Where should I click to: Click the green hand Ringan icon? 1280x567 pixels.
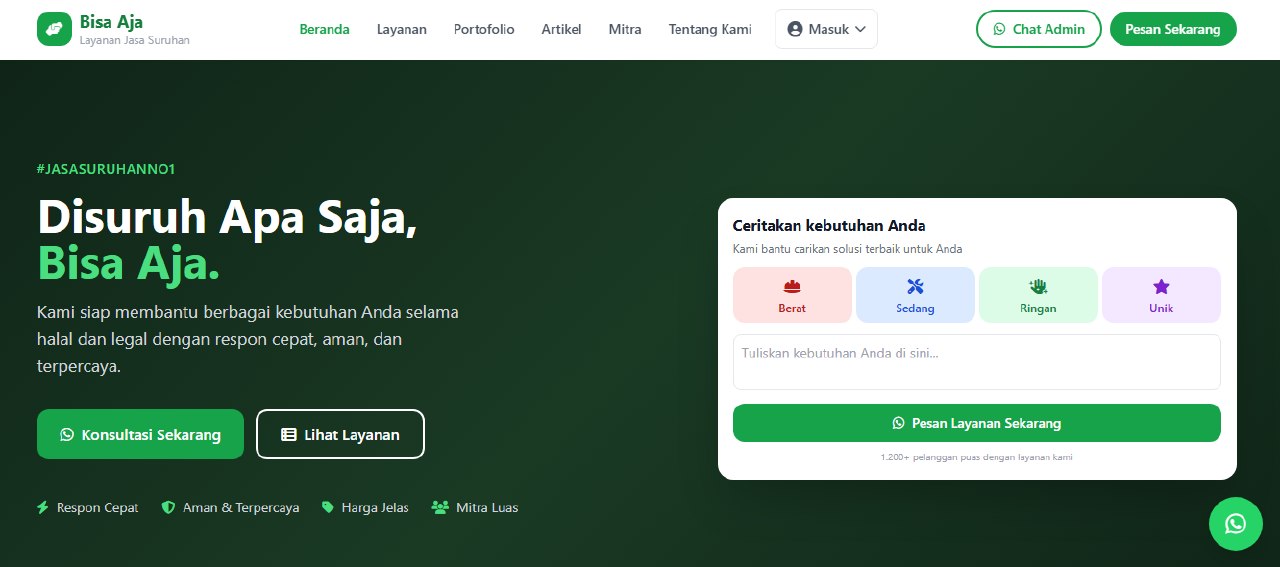pyautogui.click(x=1038, y=286)
